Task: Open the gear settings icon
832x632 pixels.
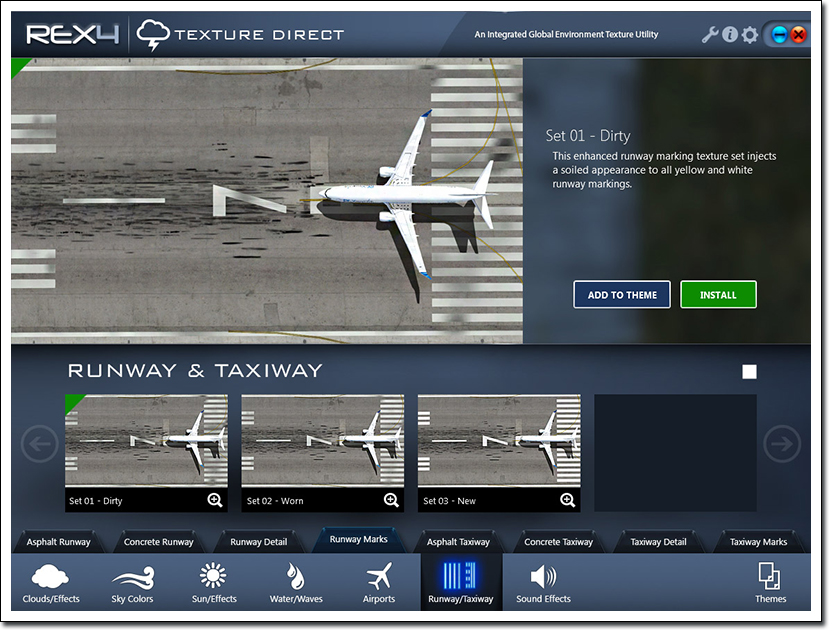Action: [x=749, y=35]
